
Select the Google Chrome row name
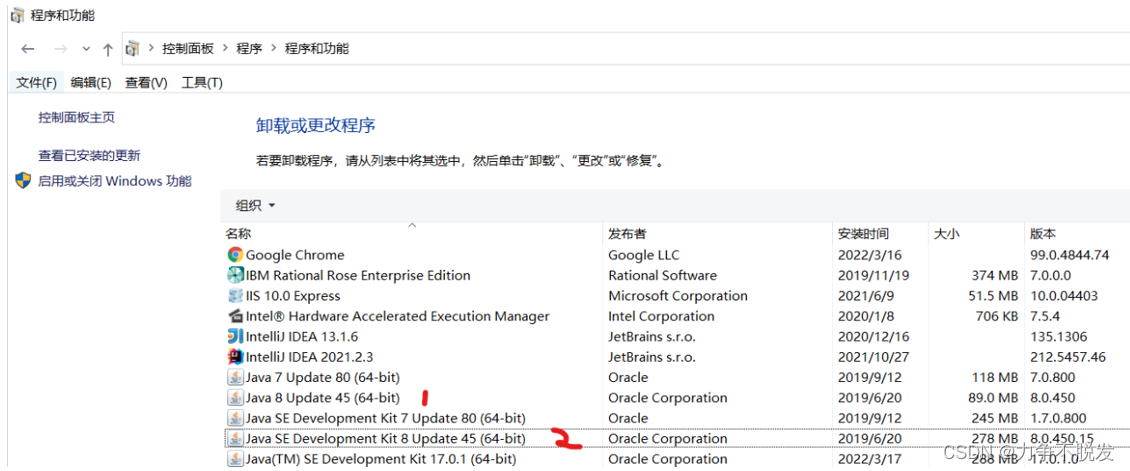pyautogui.click(x=295, y=255)
